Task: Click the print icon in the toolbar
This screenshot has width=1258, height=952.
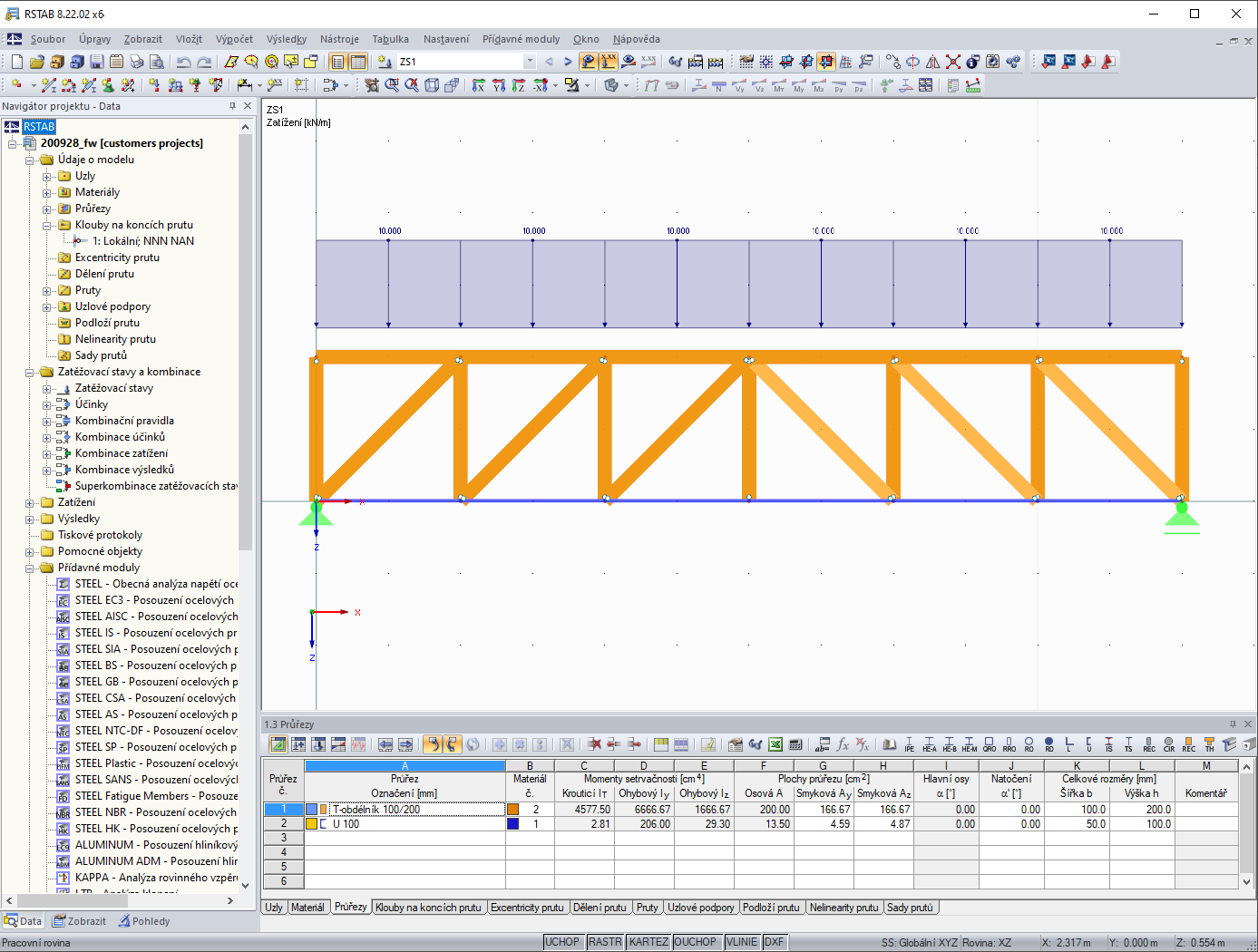Action: [x=137, y=62]
